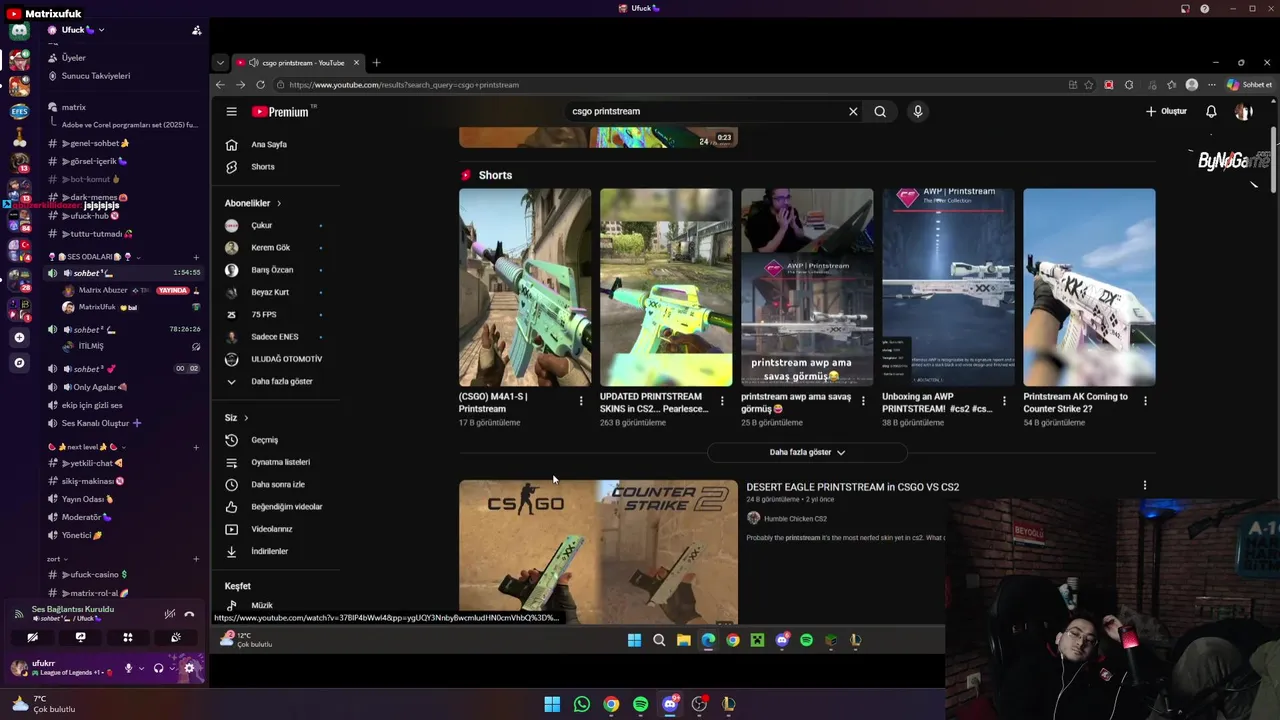The height and width of the screenshot is (720, 1280).
Task: Expand shorts with Daha fazla göster button
Action: tap(807, 453)
